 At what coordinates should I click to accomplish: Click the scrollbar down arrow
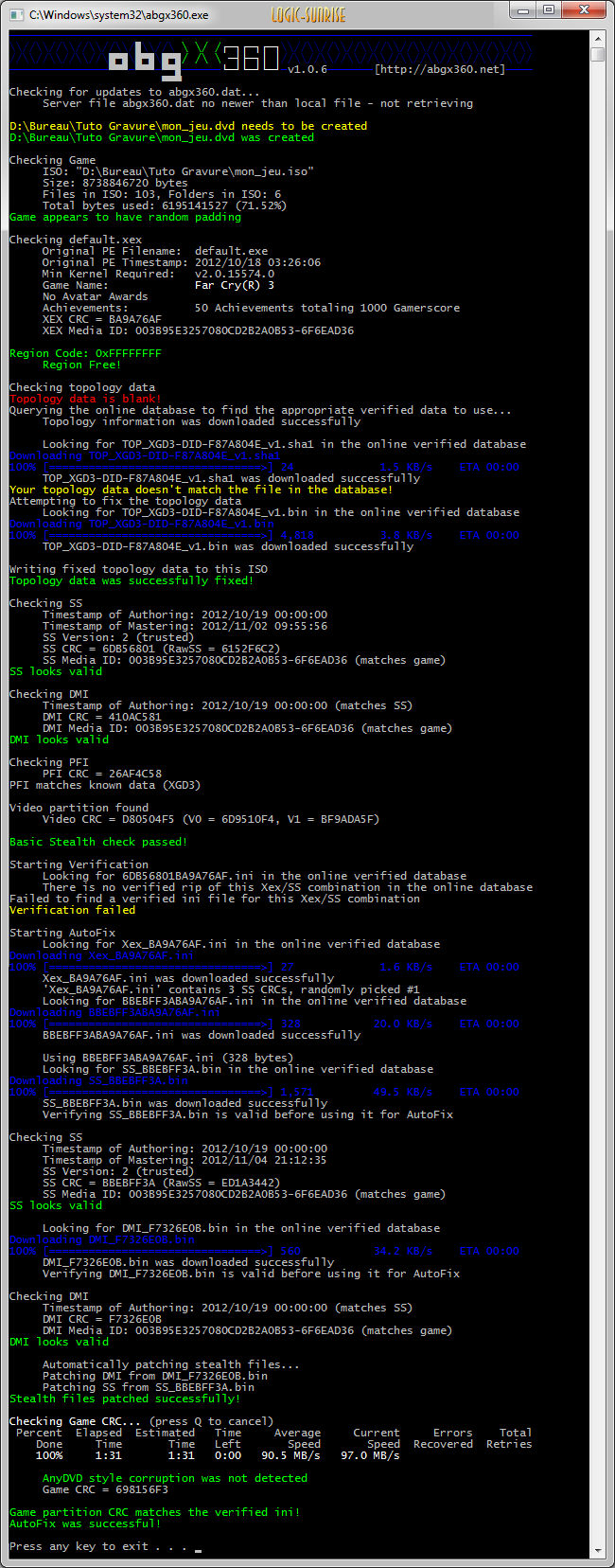597,1551
